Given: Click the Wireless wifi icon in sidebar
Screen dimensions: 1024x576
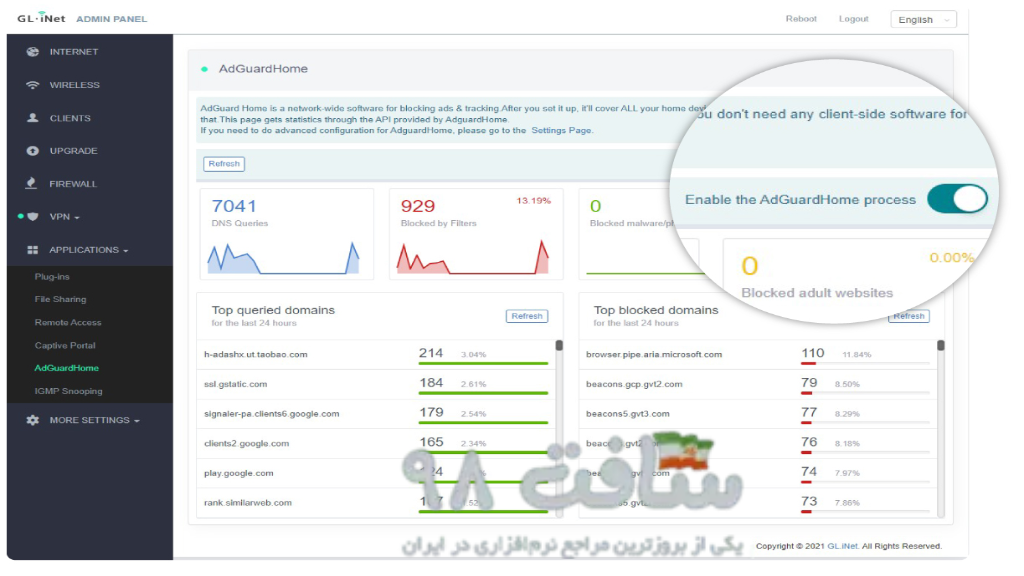Looking at the screenshot, I should coord(33,85).
